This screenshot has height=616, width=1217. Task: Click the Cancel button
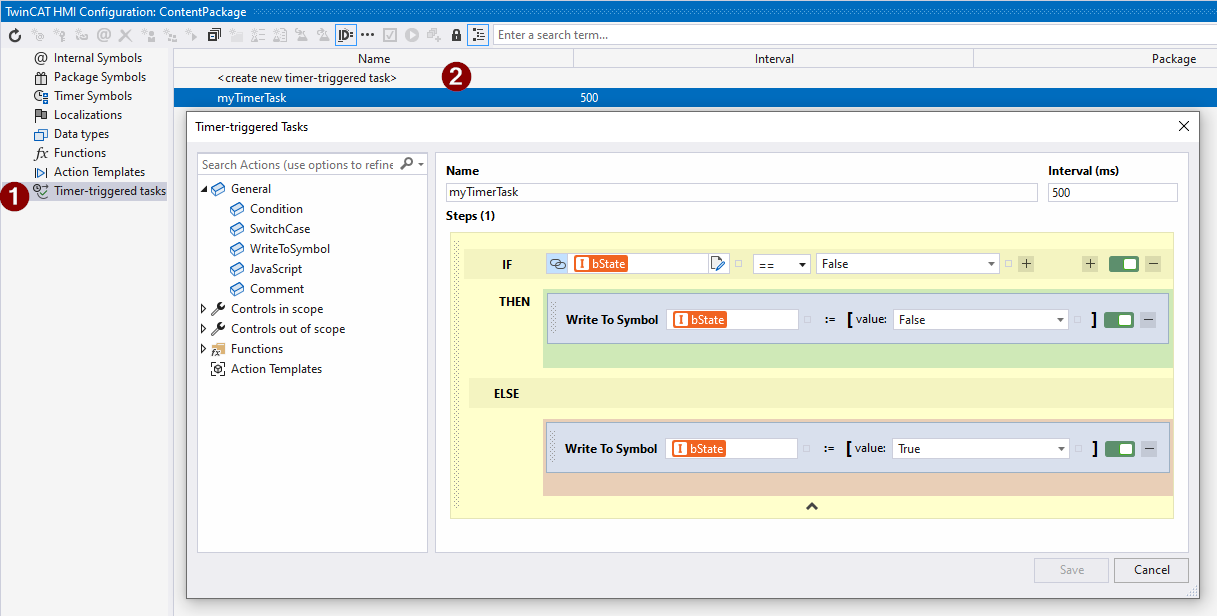coord(1151,570)
